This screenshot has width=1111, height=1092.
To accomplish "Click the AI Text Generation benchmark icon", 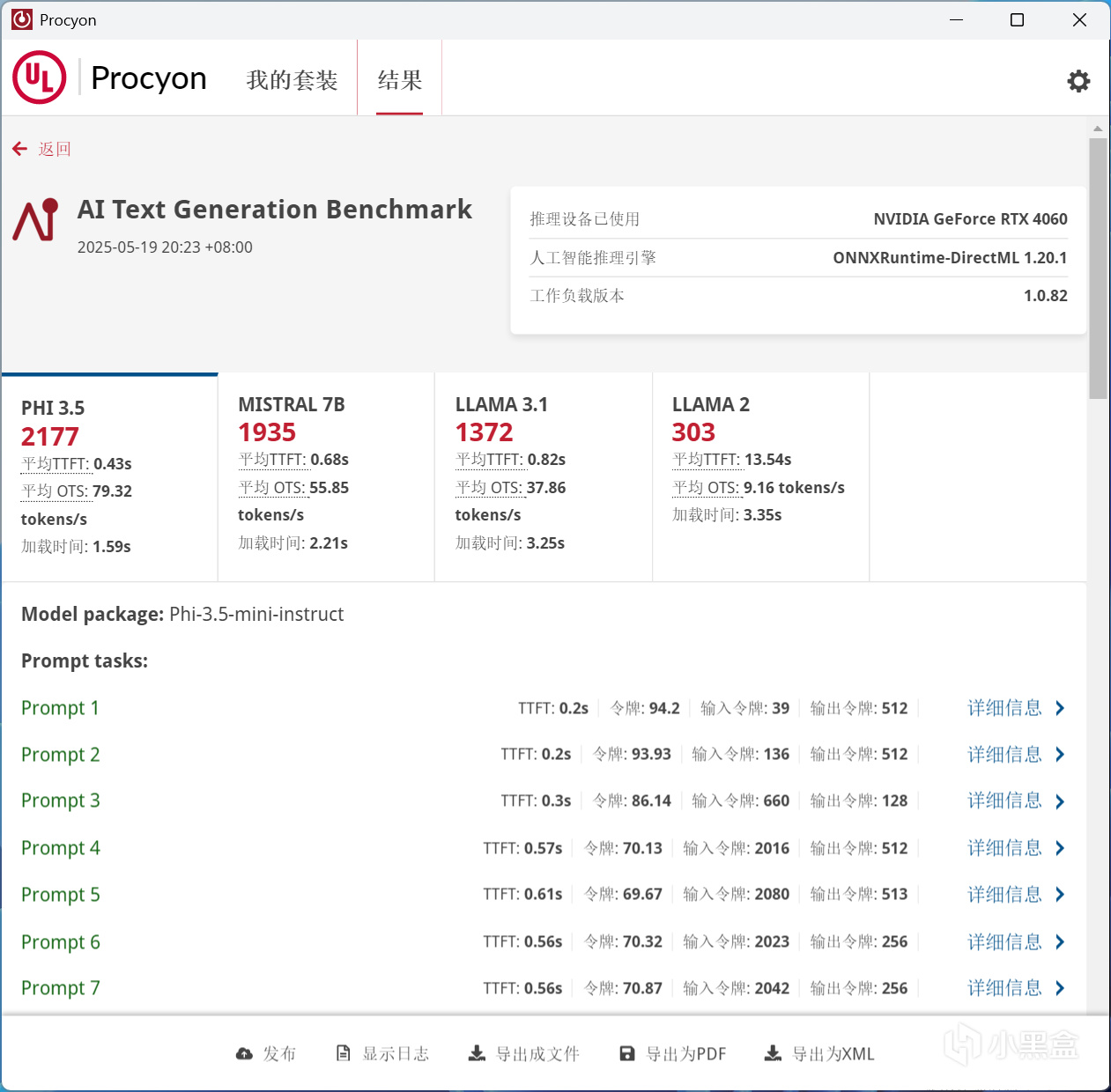I will tap(35, 221).
